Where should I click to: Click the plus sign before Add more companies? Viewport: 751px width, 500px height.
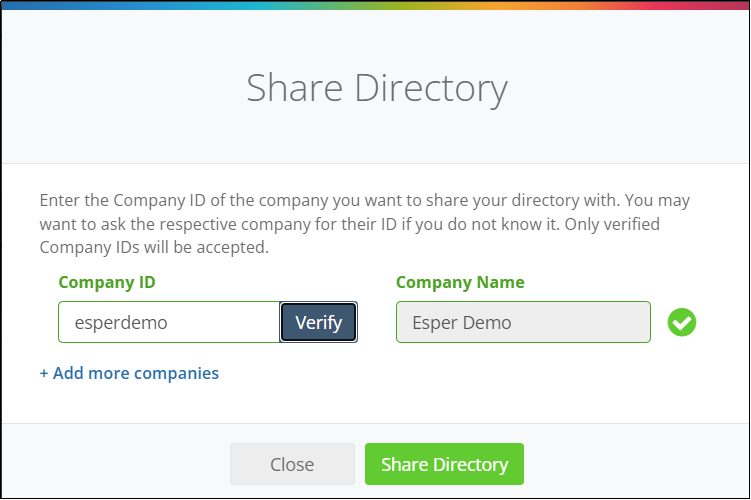(44, 374)
